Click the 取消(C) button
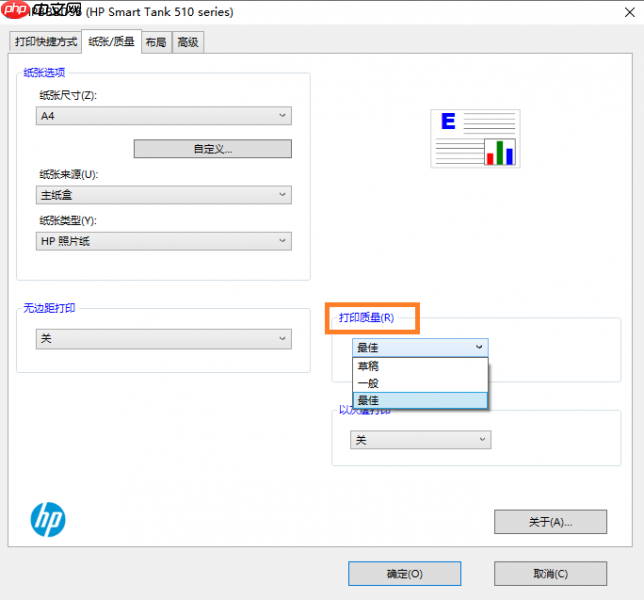The height and width of the screenshot is (600, 644). click(x=550, y=574)
